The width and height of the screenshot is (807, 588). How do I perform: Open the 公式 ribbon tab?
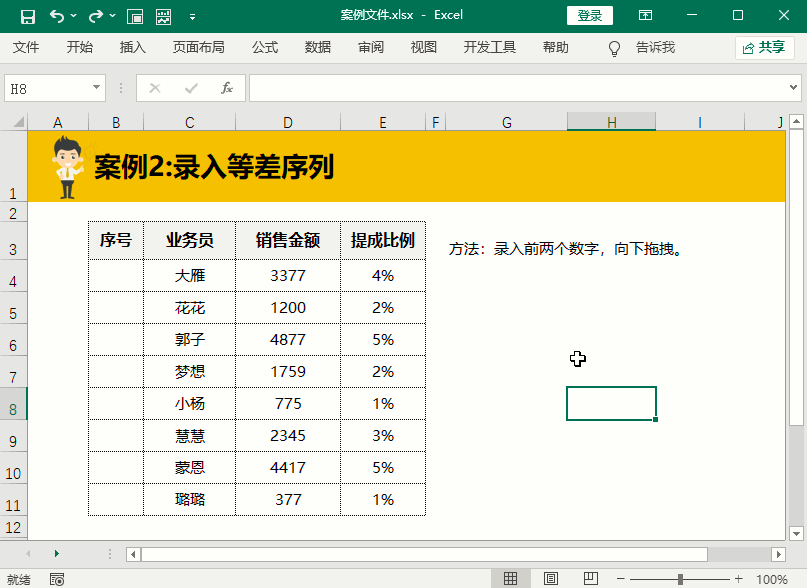(265, 47)
